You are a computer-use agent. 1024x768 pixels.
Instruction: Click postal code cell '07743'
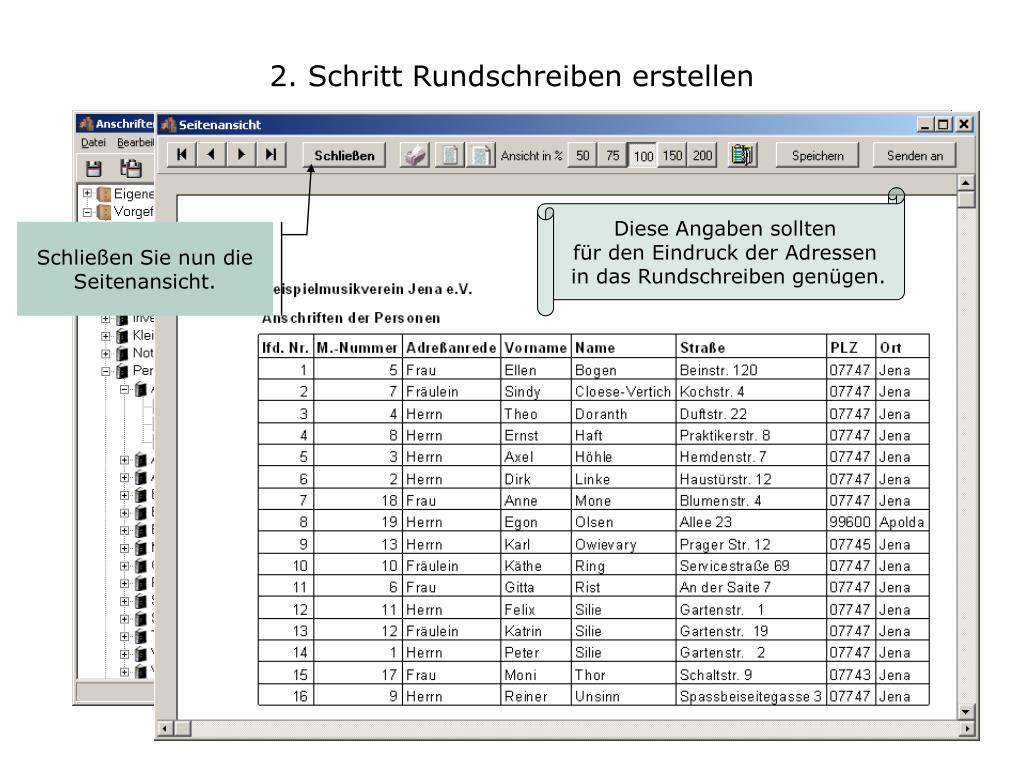tap(850, 675)
